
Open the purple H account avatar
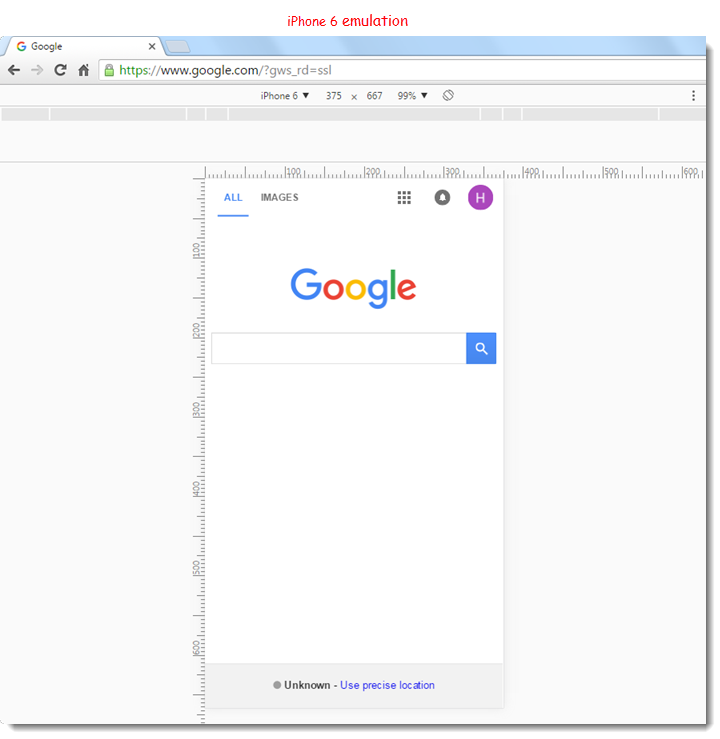[x=480, y=197]
